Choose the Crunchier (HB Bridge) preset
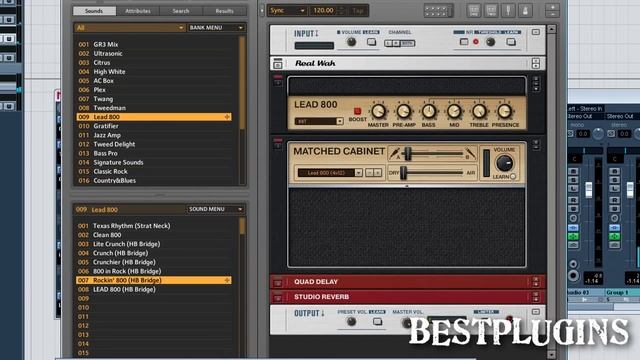The height and width of the screenshot is (360, 640). click(154, 262)
